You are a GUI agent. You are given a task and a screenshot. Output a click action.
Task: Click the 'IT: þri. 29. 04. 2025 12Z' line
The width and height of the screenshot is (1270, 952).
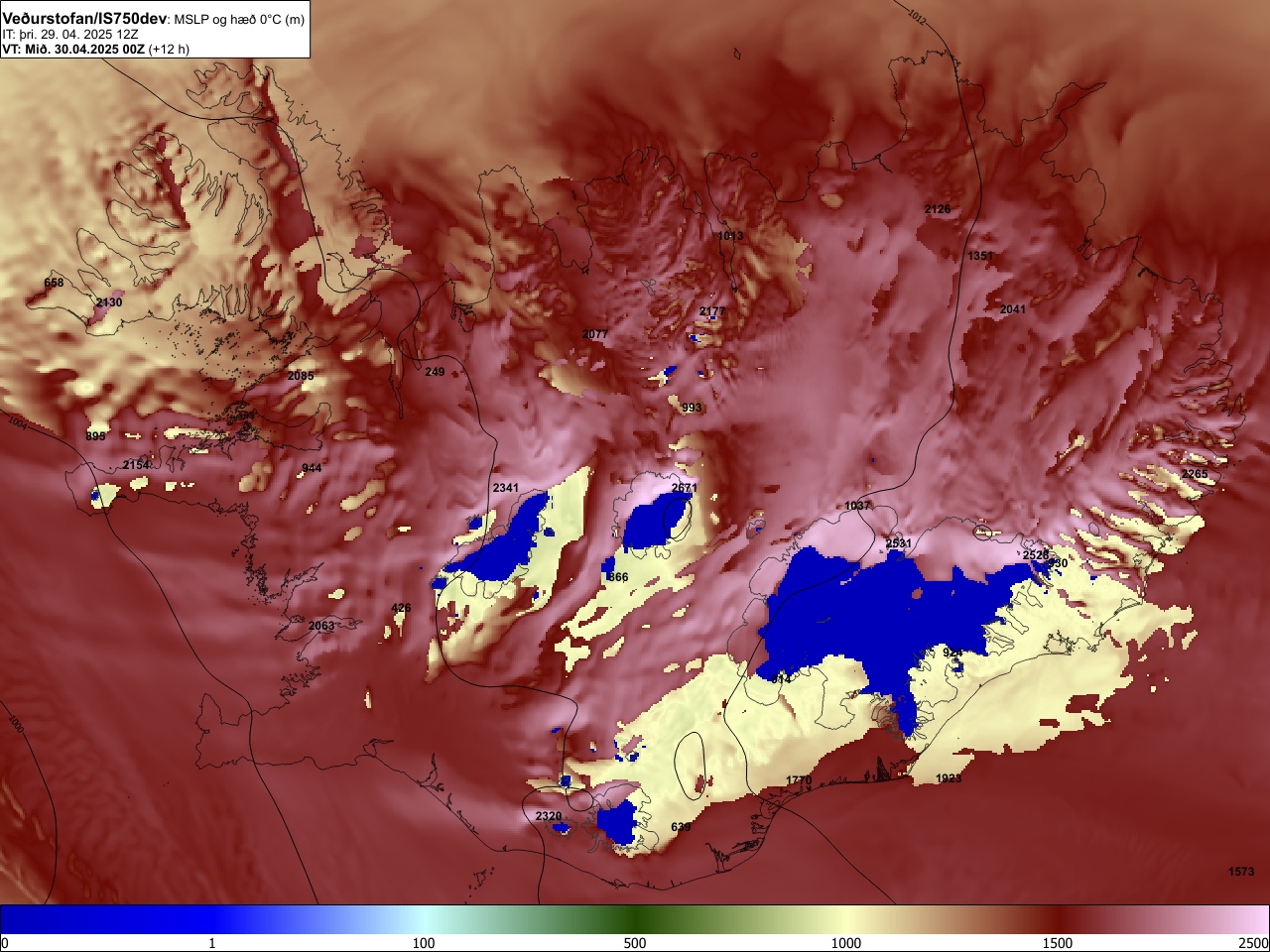[x=69, y=35]
